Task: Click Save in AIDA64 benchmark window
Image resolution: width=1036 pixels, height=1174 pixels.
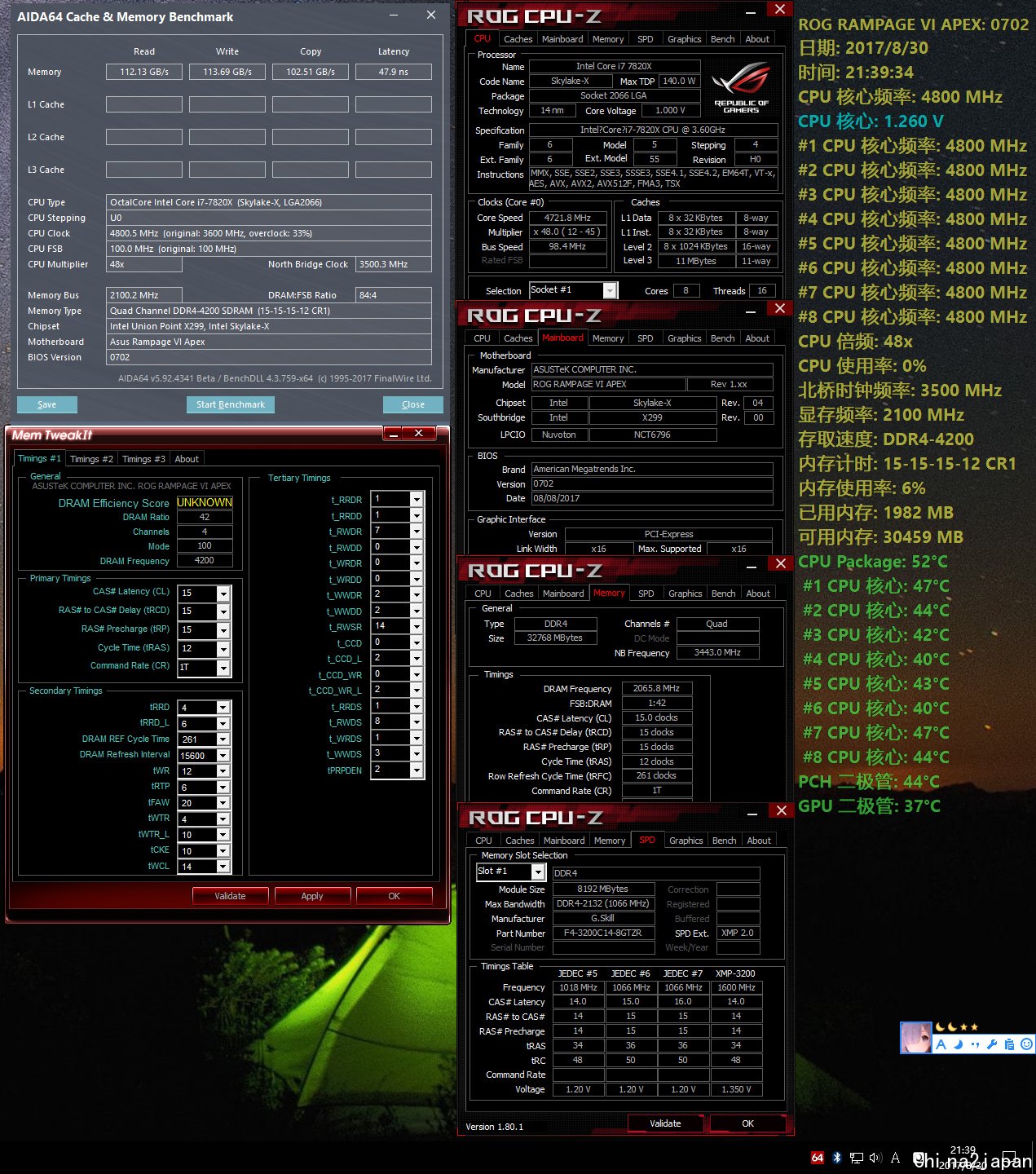Action: (x=47, y=404)
